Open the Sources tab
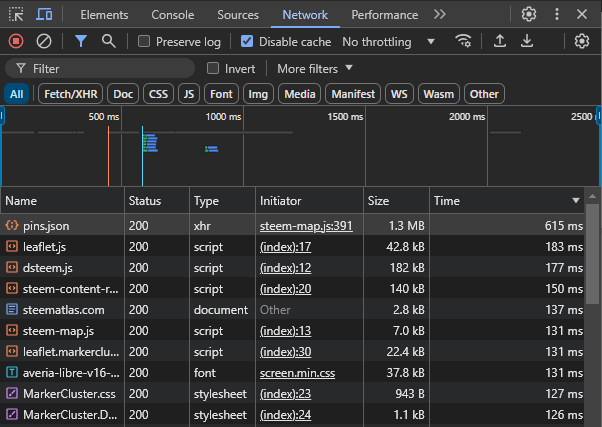 click(238, 15)
